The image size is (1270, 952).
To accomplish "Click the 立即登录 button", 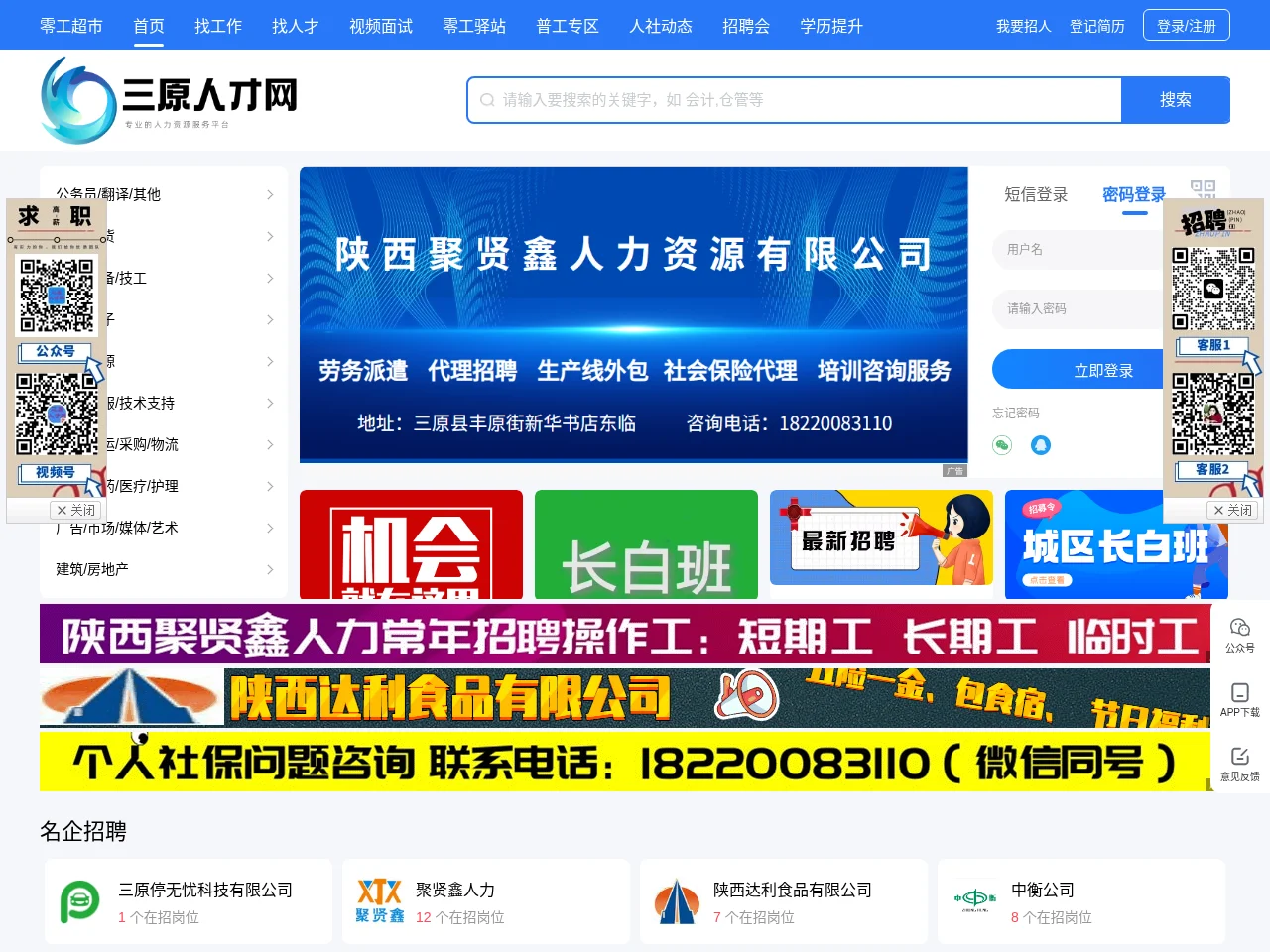I will click(1103, 370).
